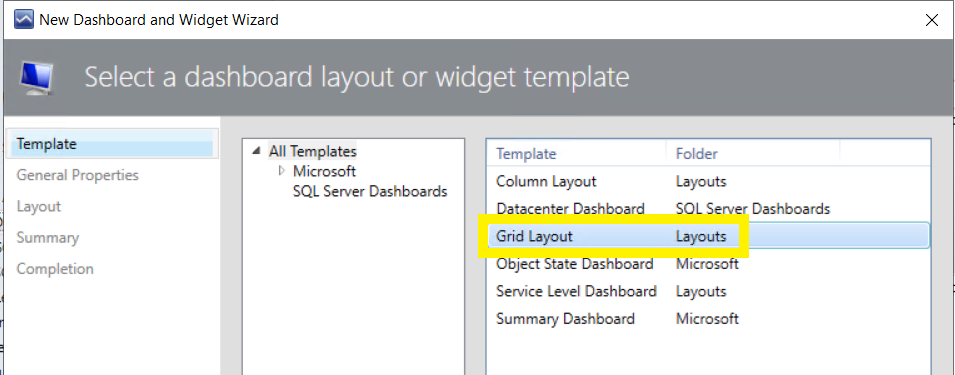Image resolution: width=955 pixels, height=375 pixels.
Task: Select the Grid Layout template row
Action: point(708,236)
